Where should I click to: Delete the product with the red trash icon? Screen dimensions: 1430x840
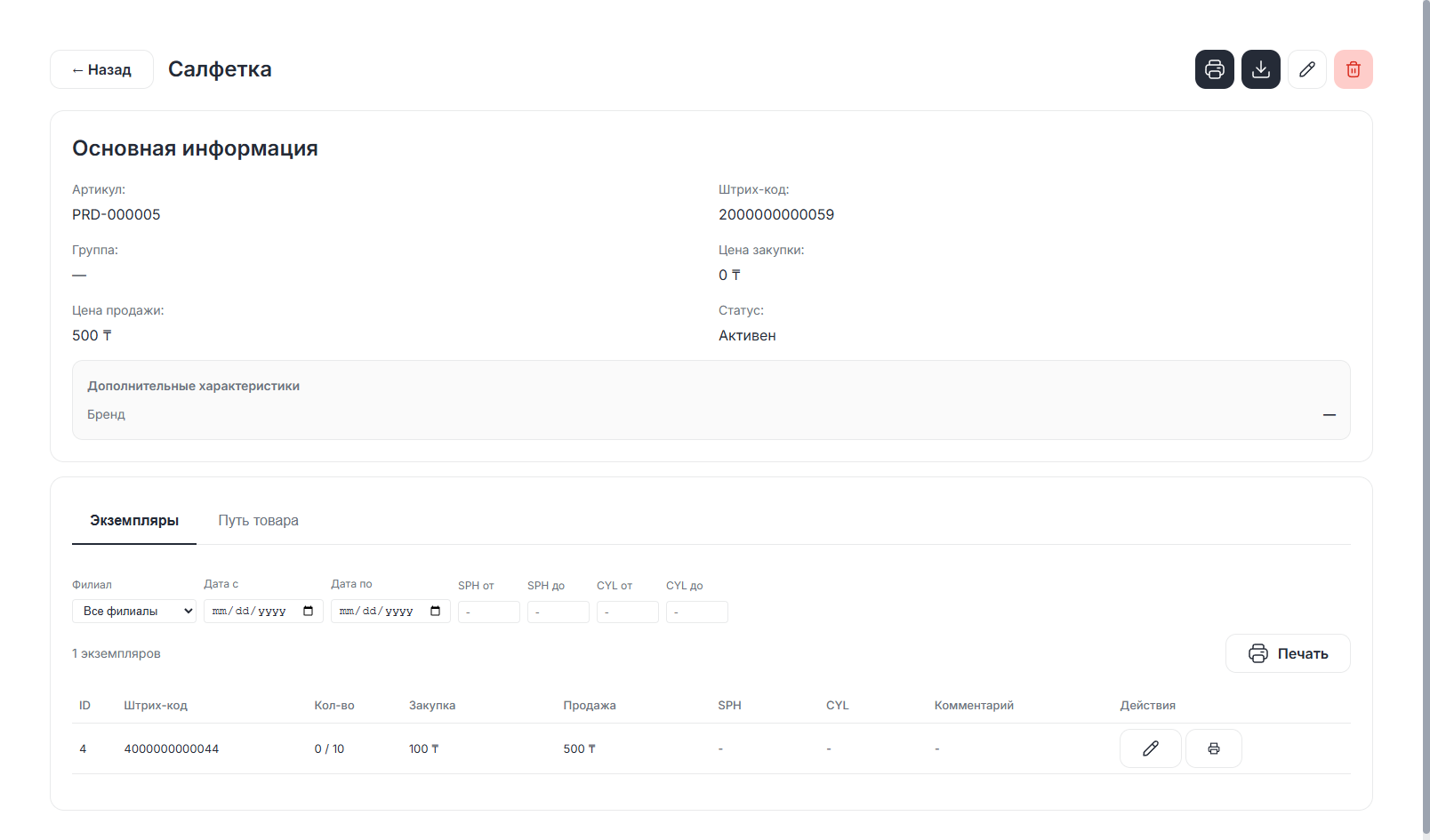click(x=1353, y=69)
